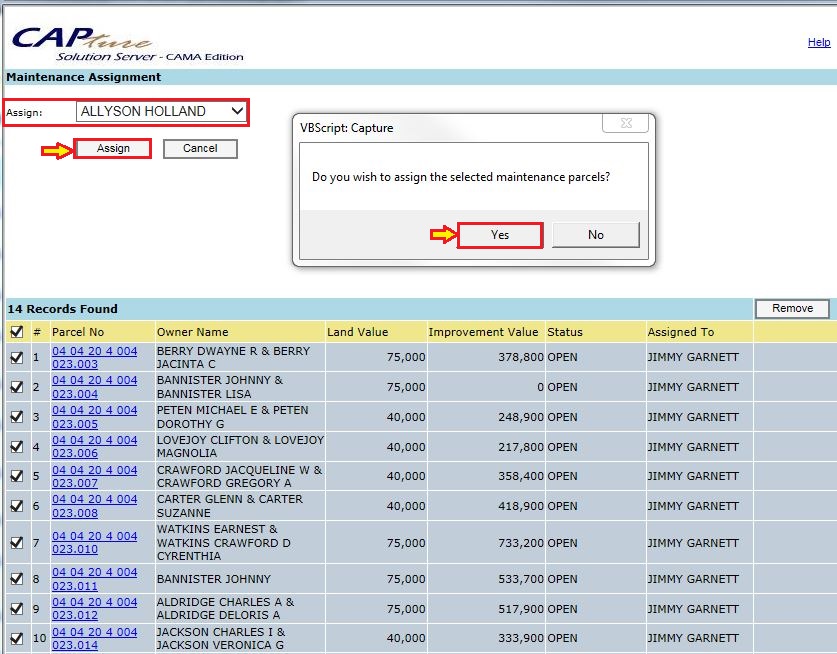Toggle the select-all header checkbox
Screen dimensions: 837x654
(x=17, y=332)
